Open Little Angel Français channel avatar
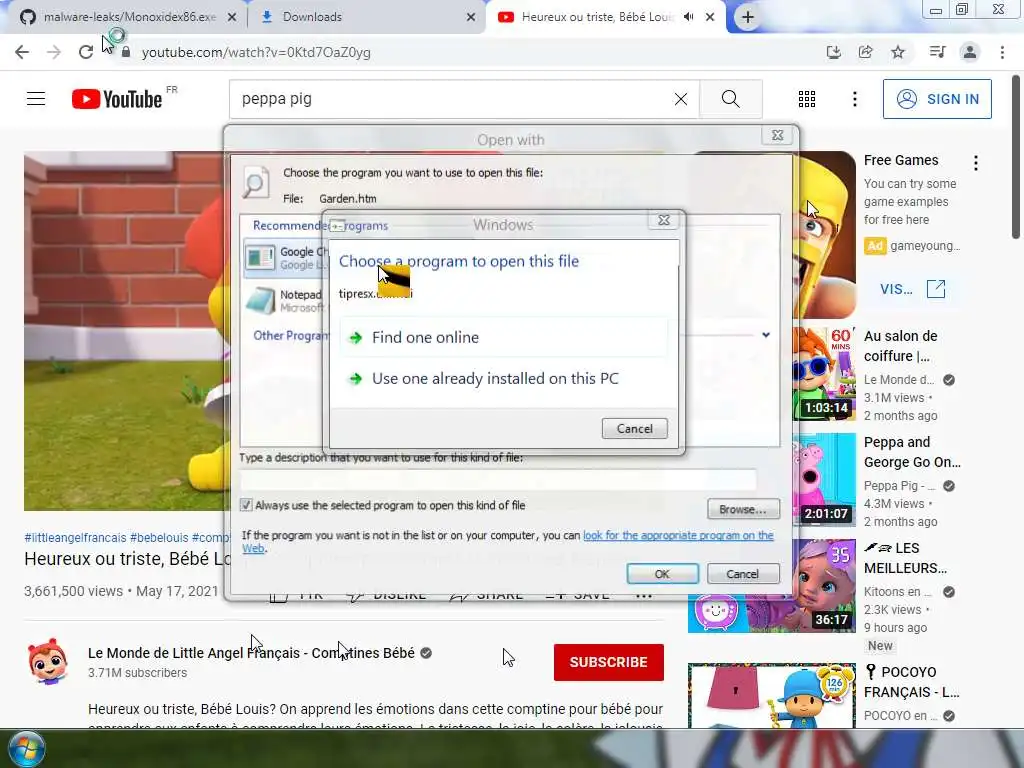This screenshot has height=768, width=1024. [48, 660]
